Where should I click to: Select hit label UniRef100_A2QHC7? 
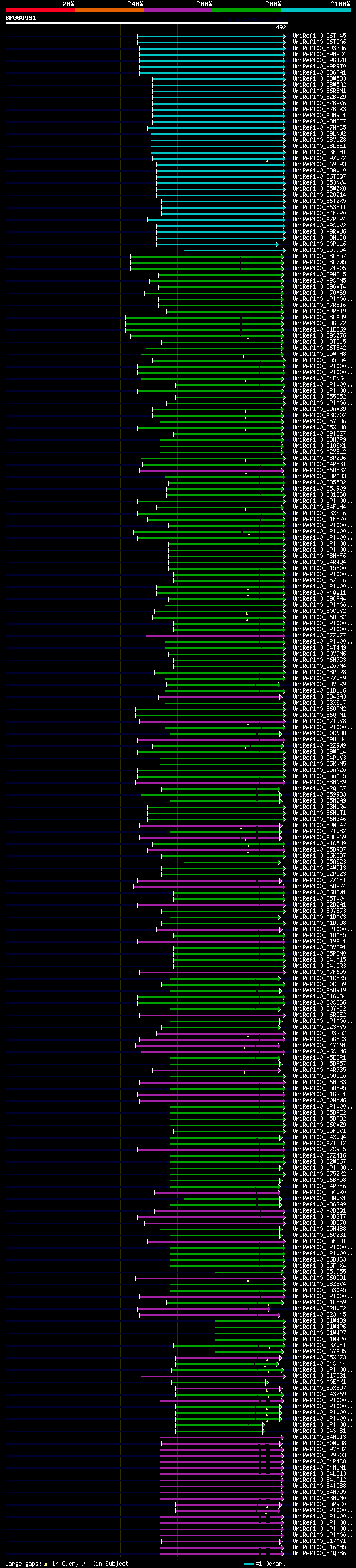[319, 789]
